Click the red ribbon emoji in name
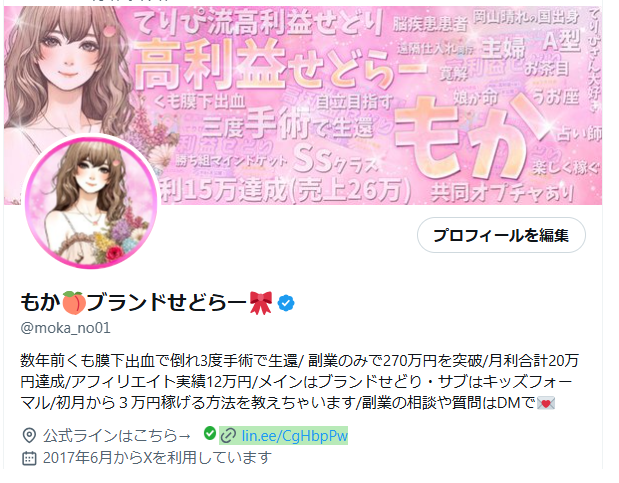Screen dimensions: 619x483 point(261,303)
